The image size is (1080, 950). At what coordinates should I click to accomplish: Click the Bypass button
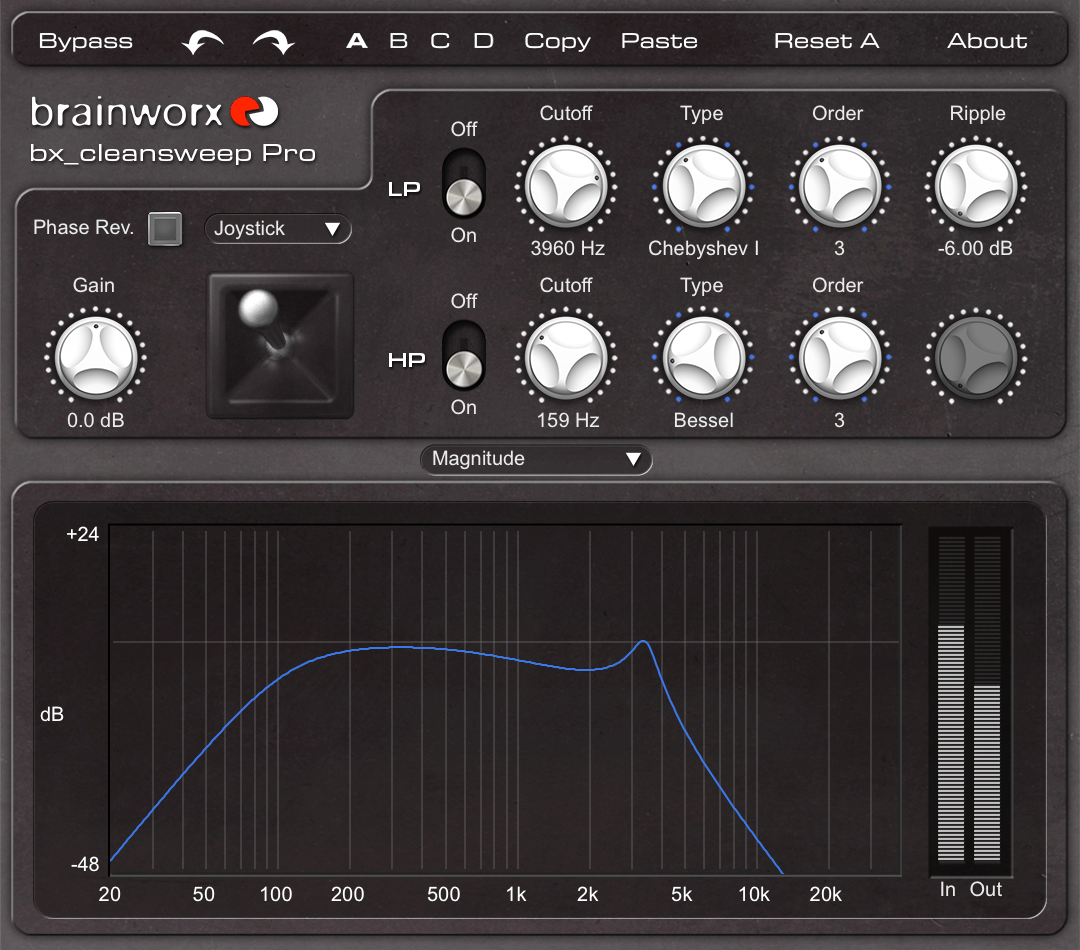pyautogui.click(x=85, y=40)
